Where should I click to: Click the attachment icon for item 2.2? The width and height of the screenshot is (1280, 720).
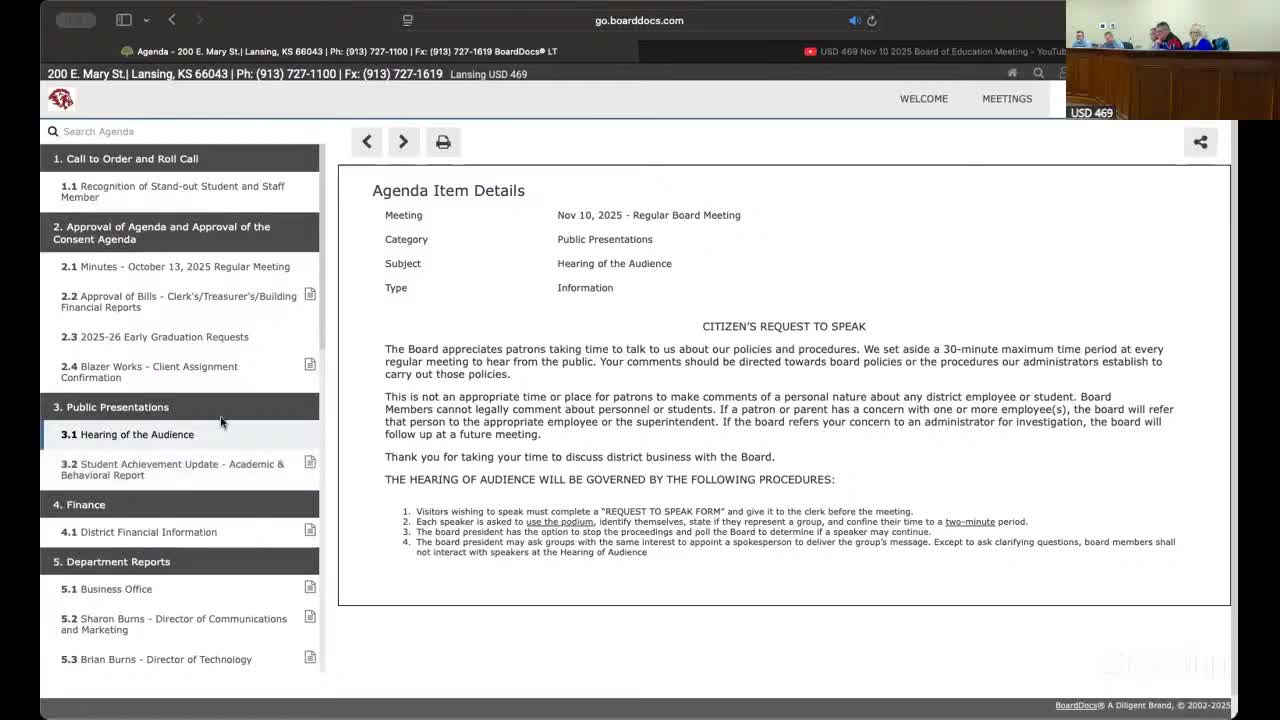310,294
